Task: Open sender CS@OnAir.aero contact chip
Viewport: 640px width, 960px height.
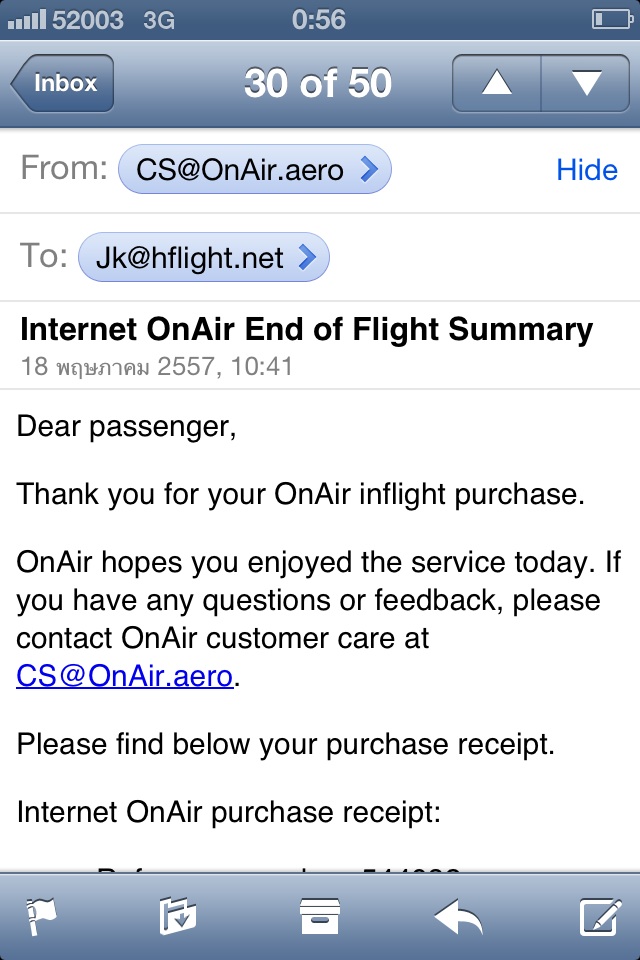Action: point(255,170)
